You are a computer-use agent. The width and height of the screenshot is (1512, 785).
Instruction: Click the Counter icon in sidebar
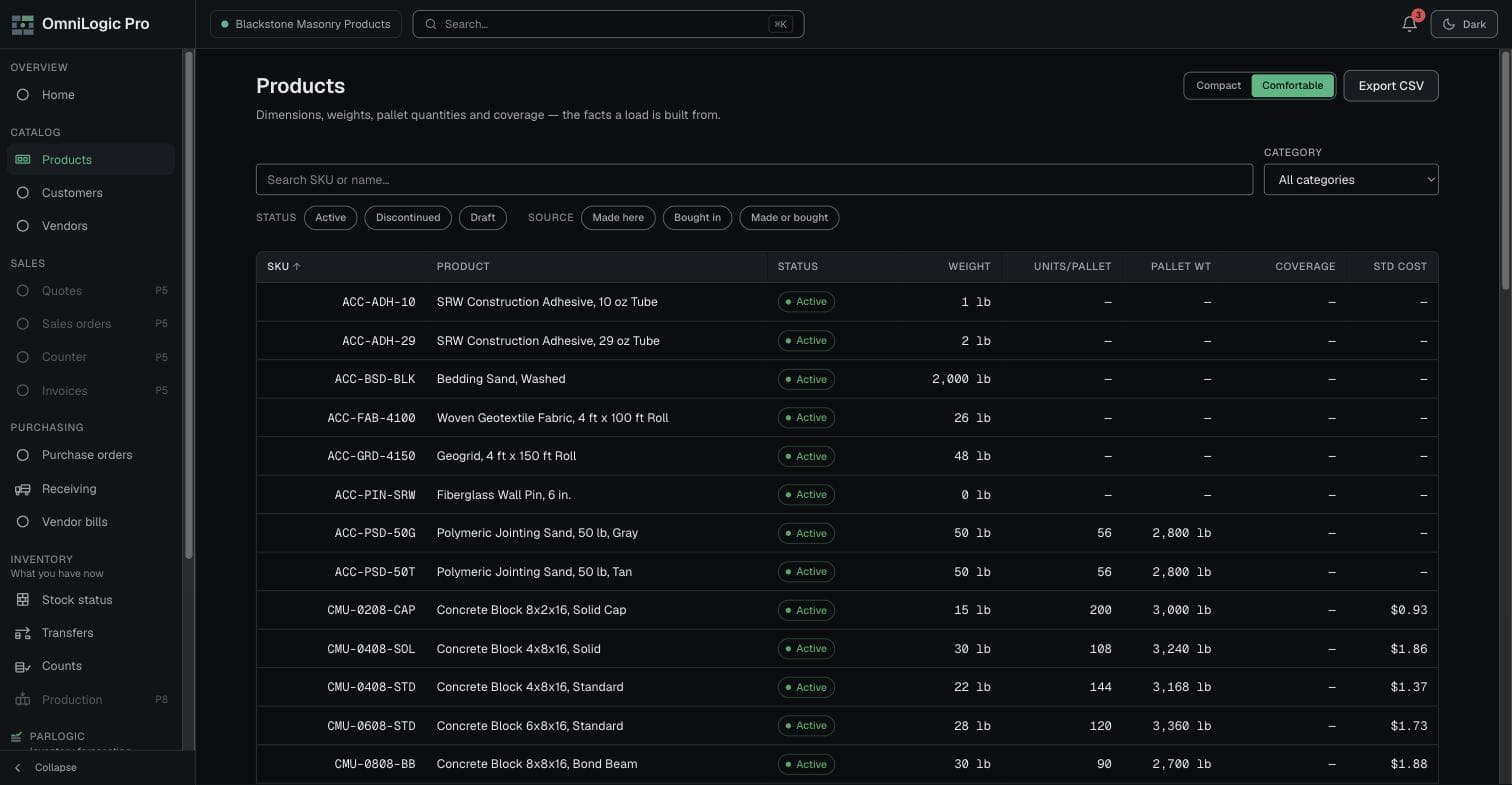click(23, 357)
